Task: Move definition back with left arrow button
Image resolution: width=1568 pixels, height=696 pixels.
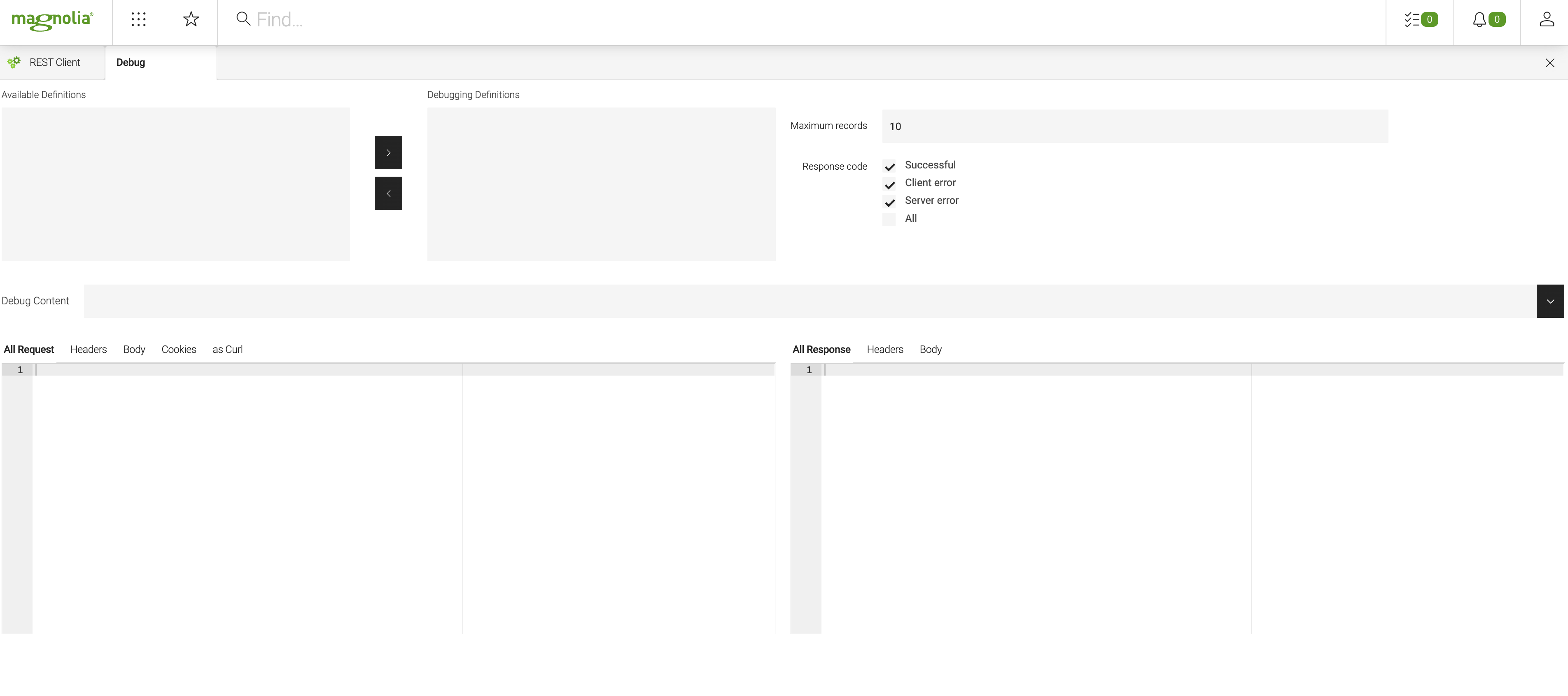Action: (388, 194)
